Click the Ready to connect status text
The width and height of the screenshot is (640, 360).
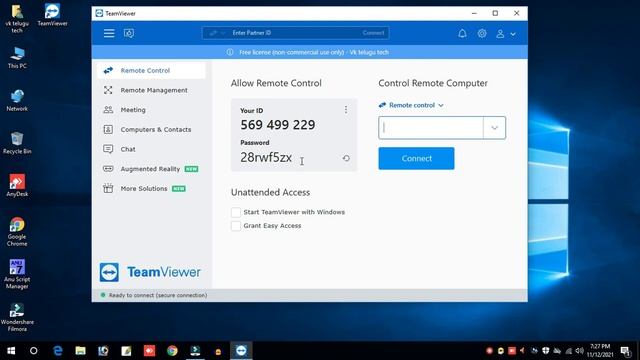pyautogui.click(x=158, y=295)
